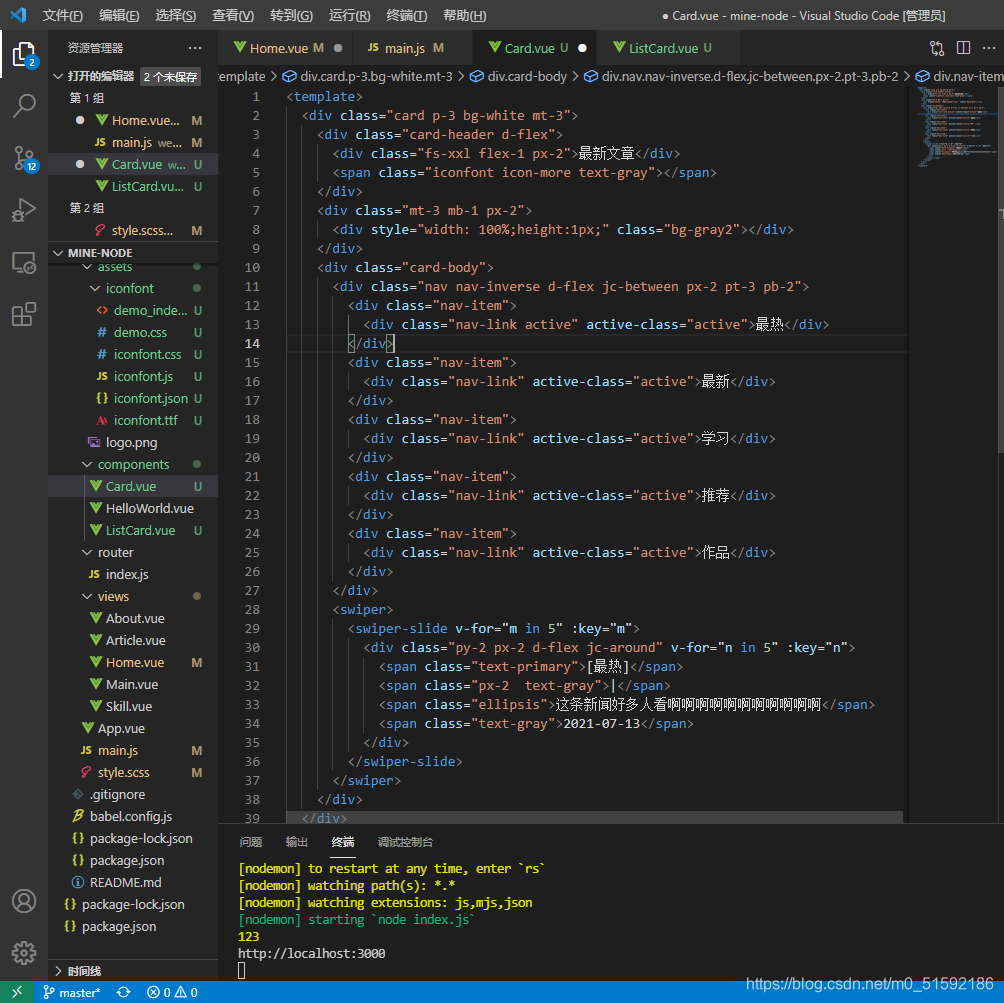This screenshot has height=1003, width=1004.
Task: Open the Accounts icon in activity bar
Action: (x=24, y=901)
